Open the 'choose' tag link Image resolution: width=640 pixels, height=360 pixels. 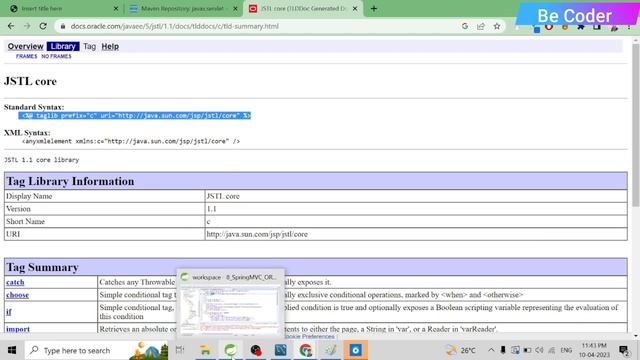click(18, 295)
